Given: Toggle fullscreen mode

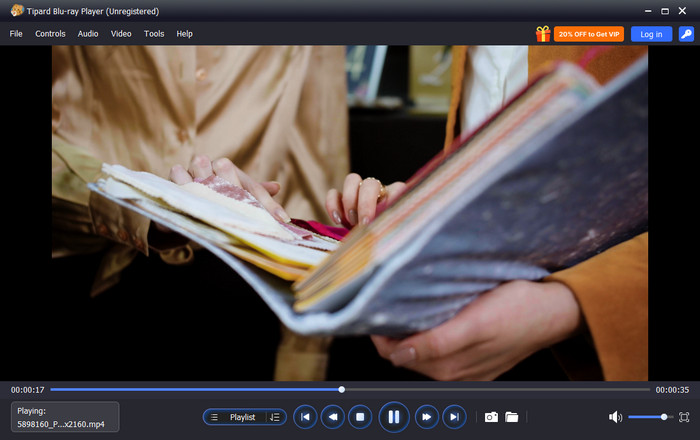Looking at the screenshot, I should coord(684,417).
